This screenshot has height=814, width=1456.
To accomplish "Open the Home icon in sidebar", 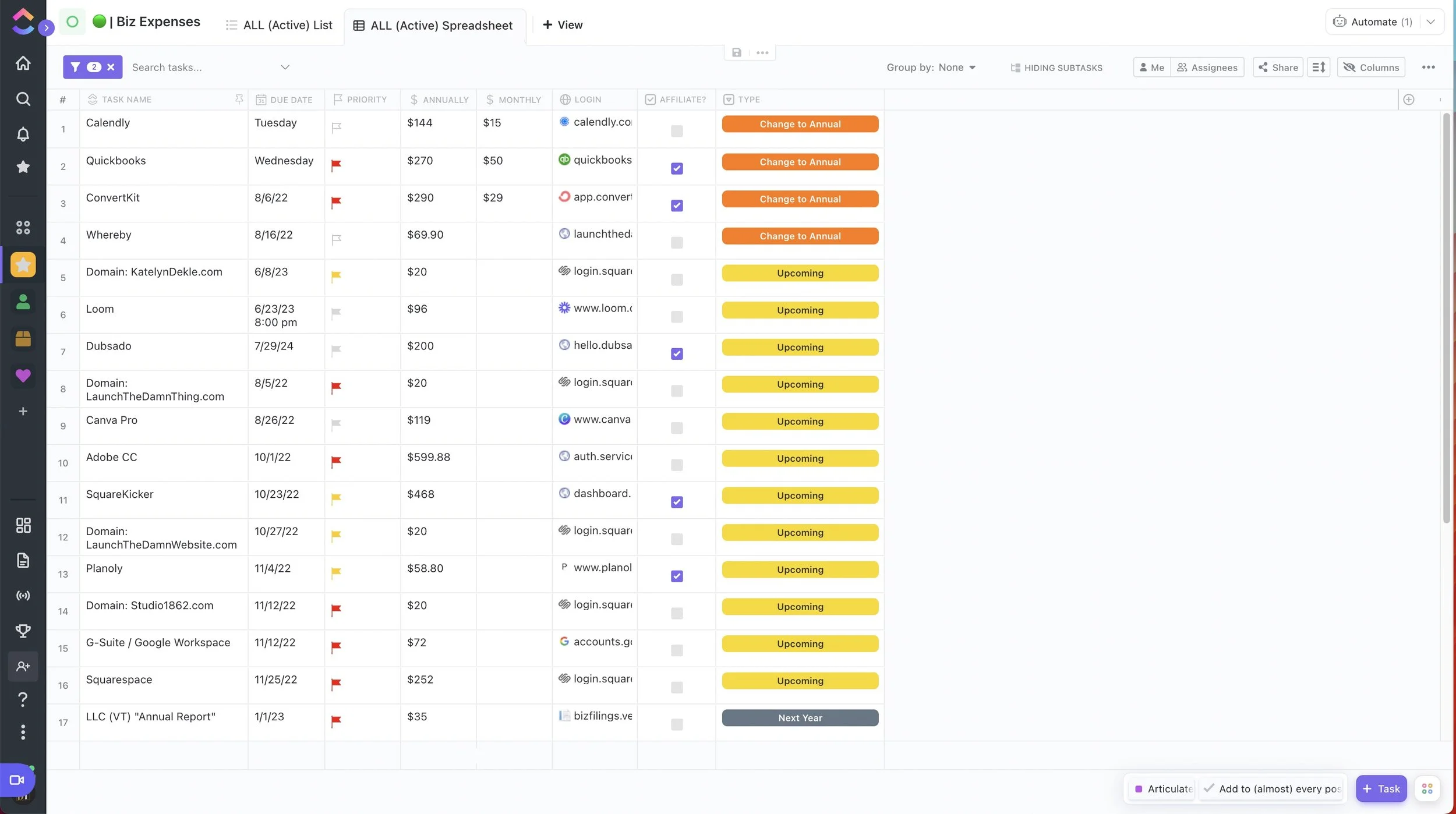I will 23,63.
